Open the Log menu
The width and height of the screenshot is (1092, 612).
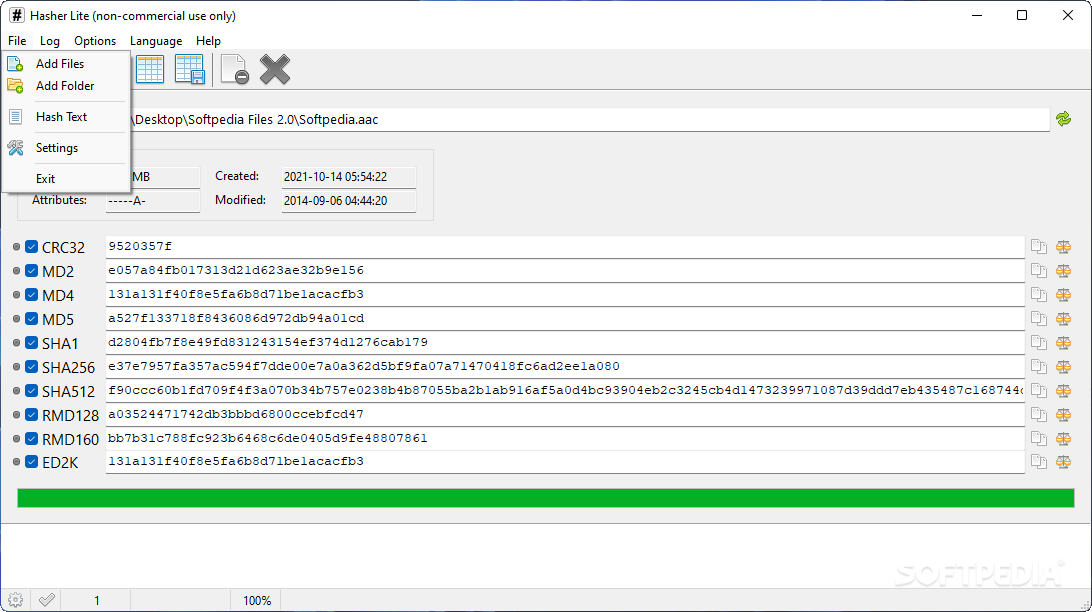click(49, 41)
